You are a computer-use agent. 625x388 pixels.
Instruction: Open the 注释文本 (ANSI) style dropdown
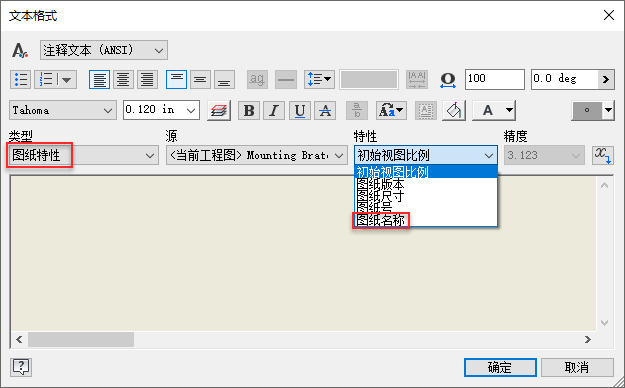pyautogui.click(x=104, y=50)
